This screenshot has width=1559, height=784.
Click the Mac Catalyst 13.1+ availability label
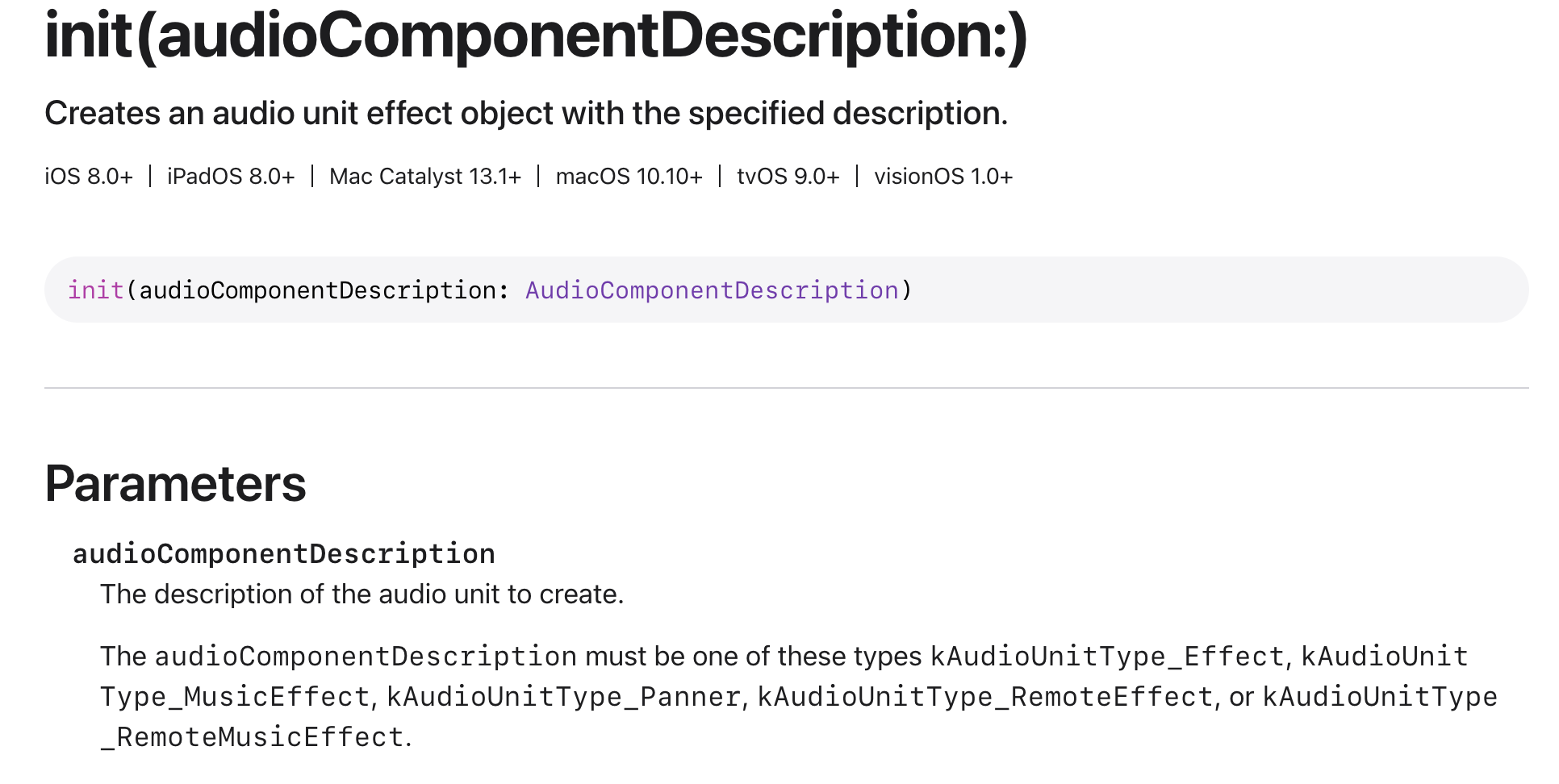425,177
